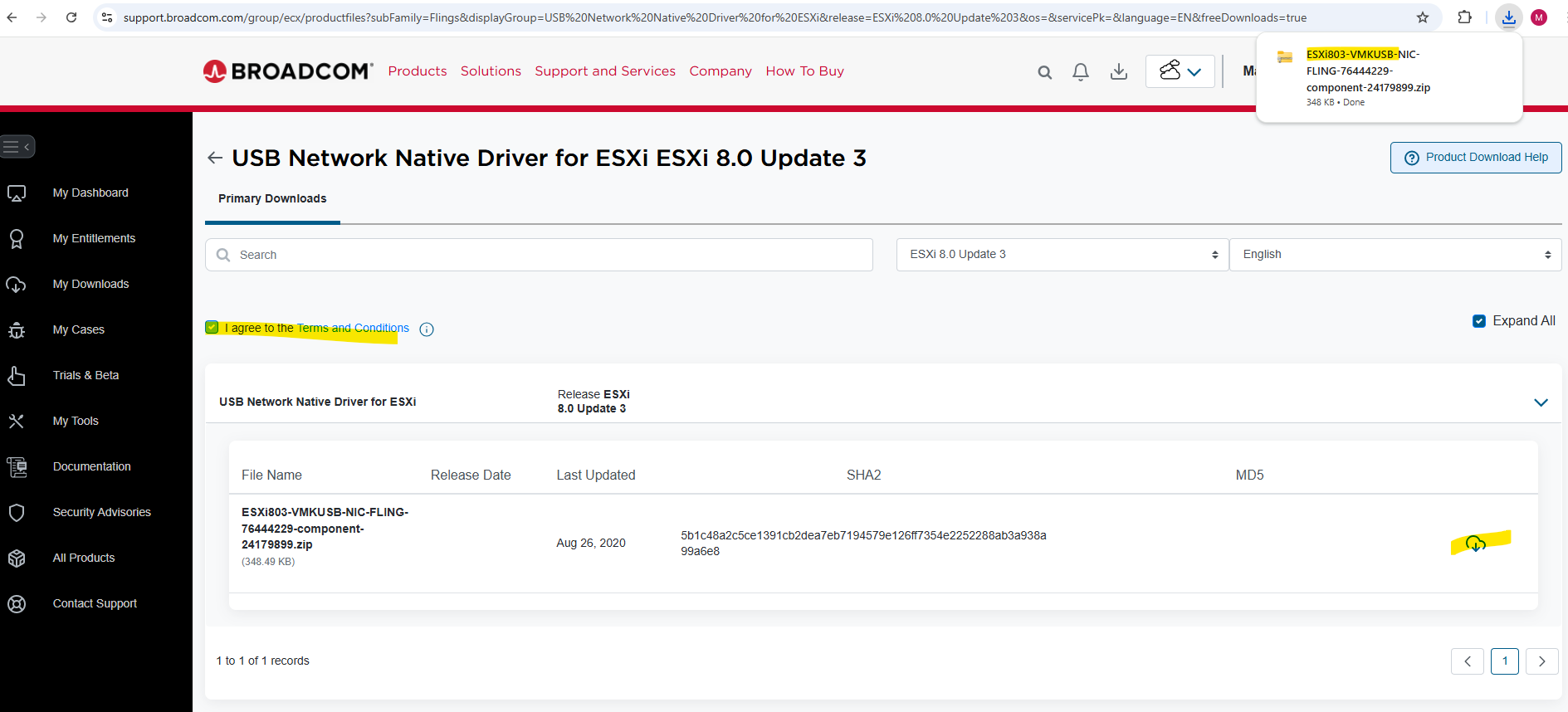Viewport: 1568px width, 712px height.
Task: Click the browser back arrow
Action: [12, 17]
